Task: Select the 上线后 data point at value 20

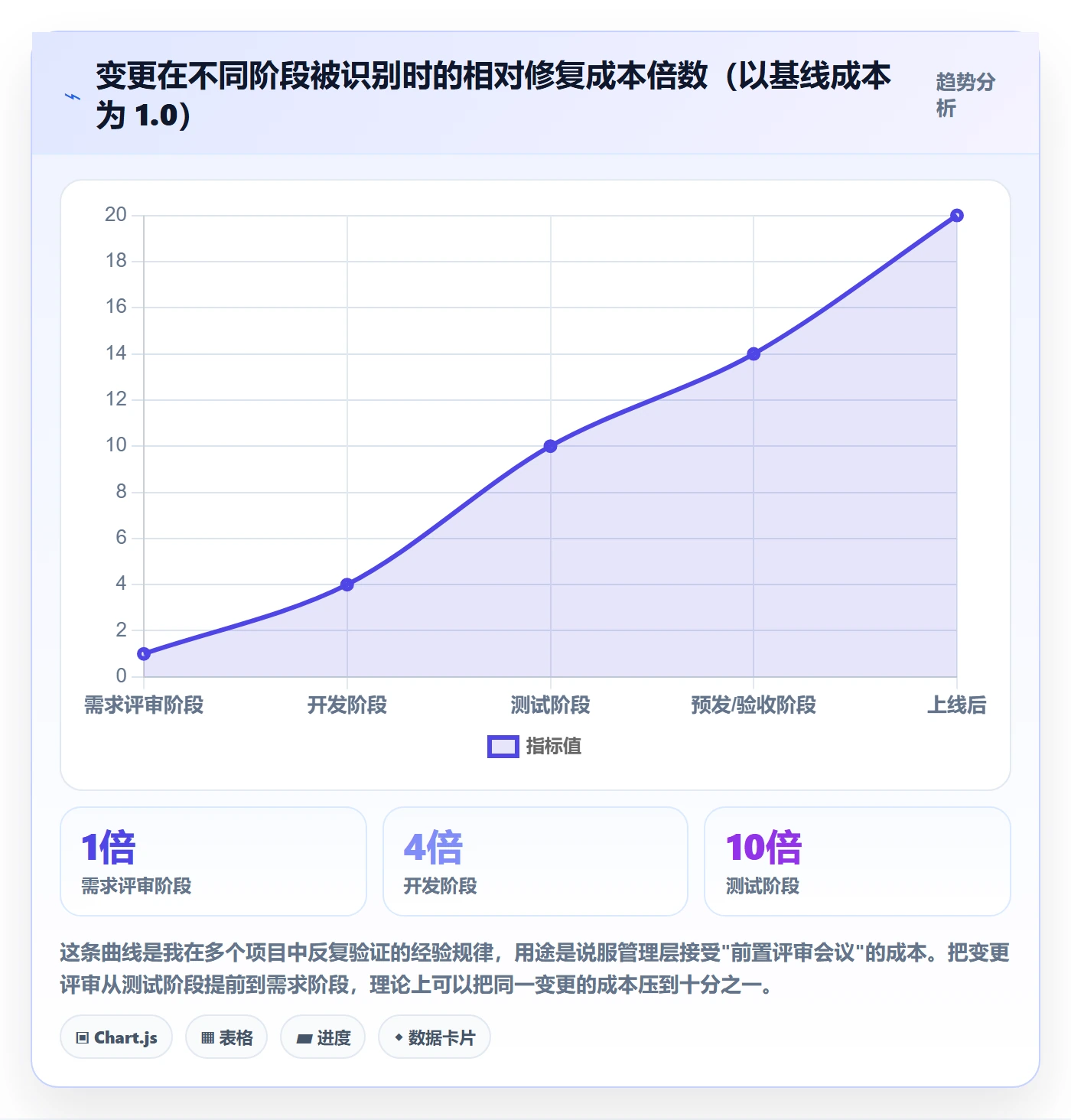Action: pyautogui.click(x=957, y=216)
